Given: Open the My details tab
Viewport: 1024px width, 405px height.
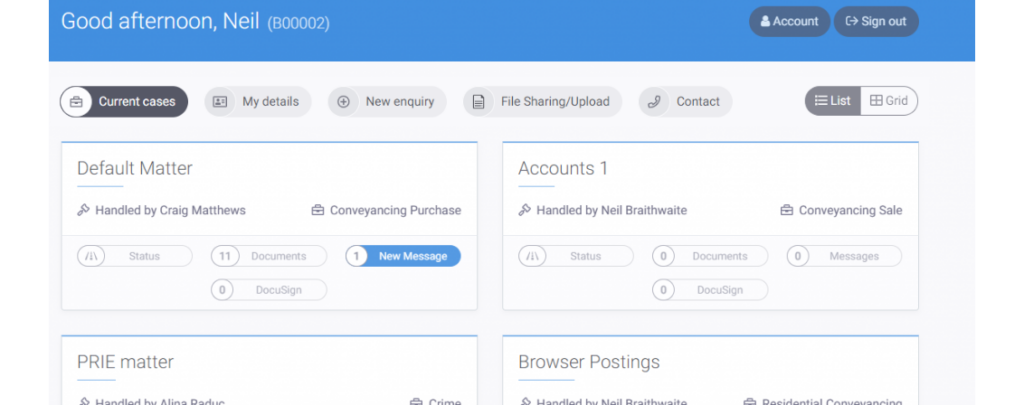Looking at the screenshot, I should tap(258, 102).
